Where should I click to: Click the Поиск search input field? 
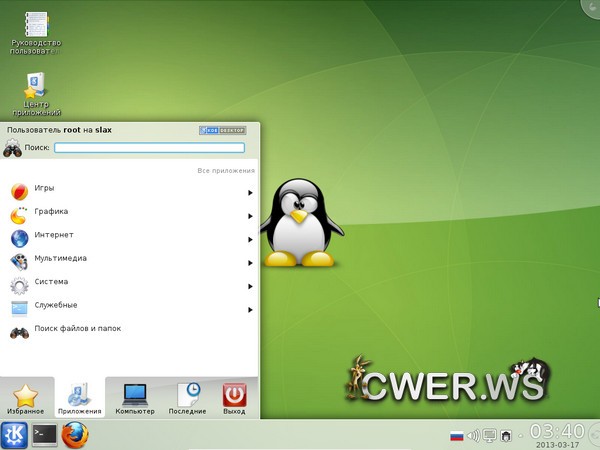(x=149, y=147)
